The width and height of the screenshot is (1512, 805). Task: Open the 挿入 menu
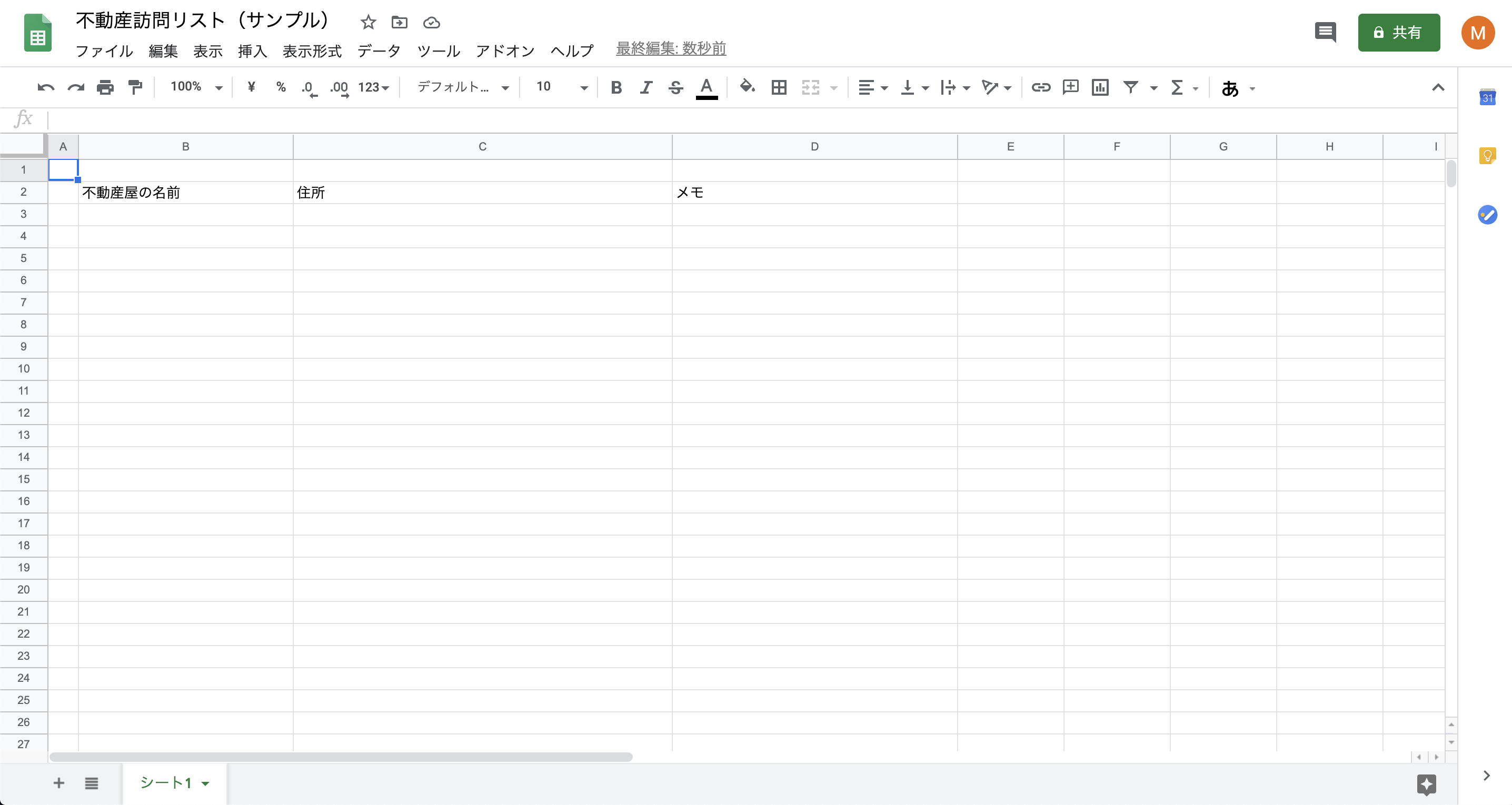[x=252, y=51]
